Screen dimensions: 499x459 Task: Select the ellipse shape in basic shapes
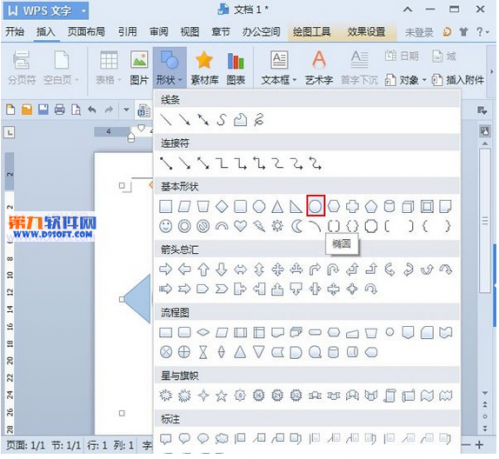[x=315, y=206]
